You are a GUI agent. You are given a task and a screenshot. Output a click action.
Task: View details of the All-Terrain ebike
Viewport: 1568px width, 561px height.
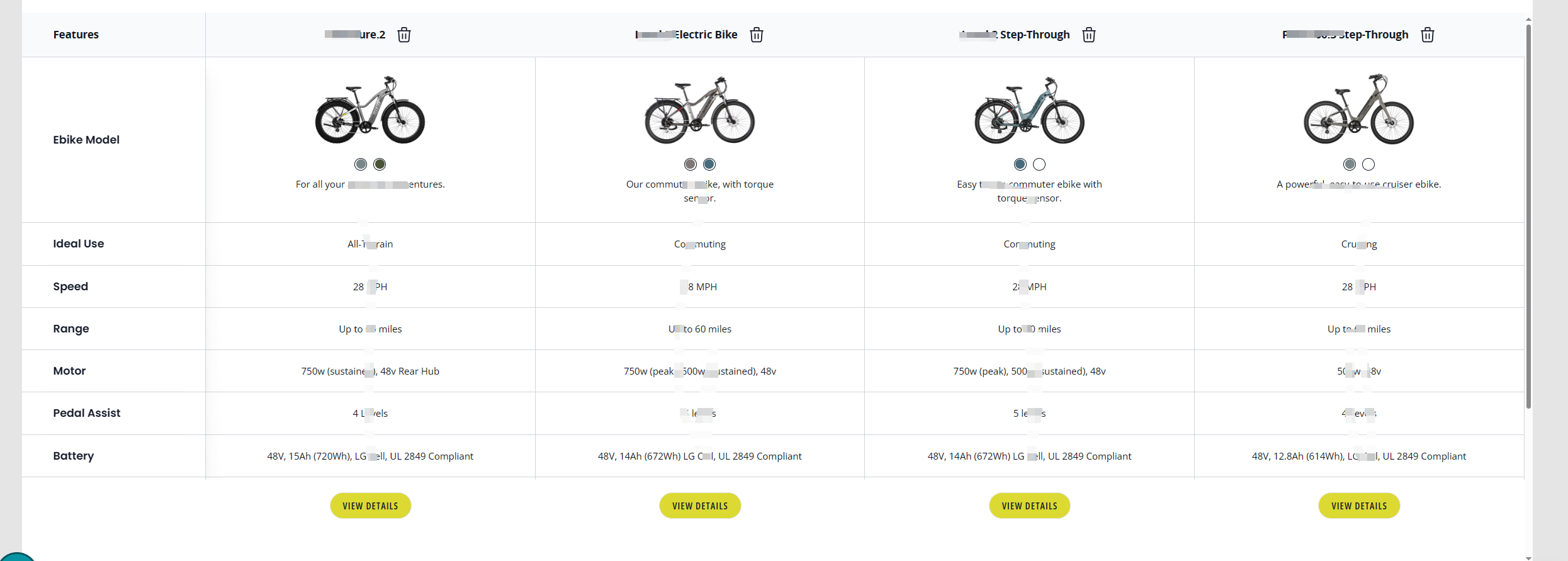370,506
